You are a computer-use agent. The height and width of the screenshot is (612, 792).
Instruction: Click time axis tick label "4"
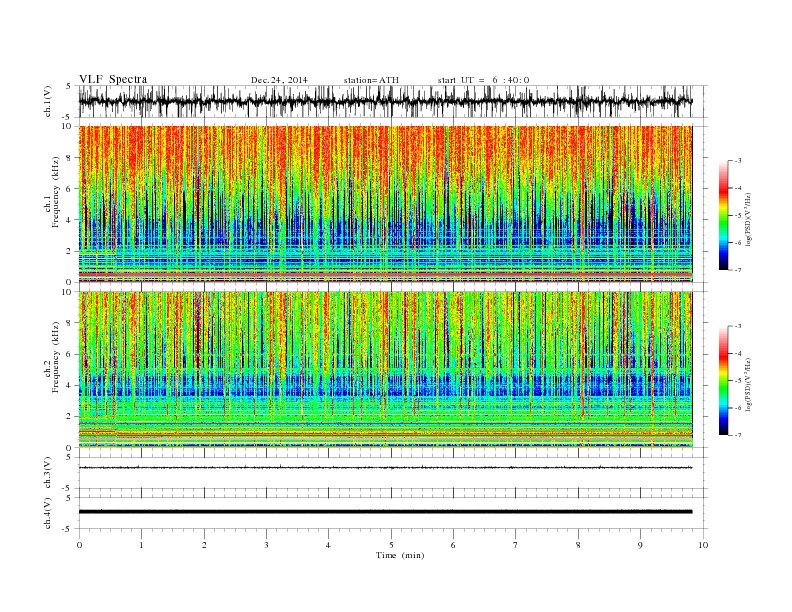pos(328,545)
